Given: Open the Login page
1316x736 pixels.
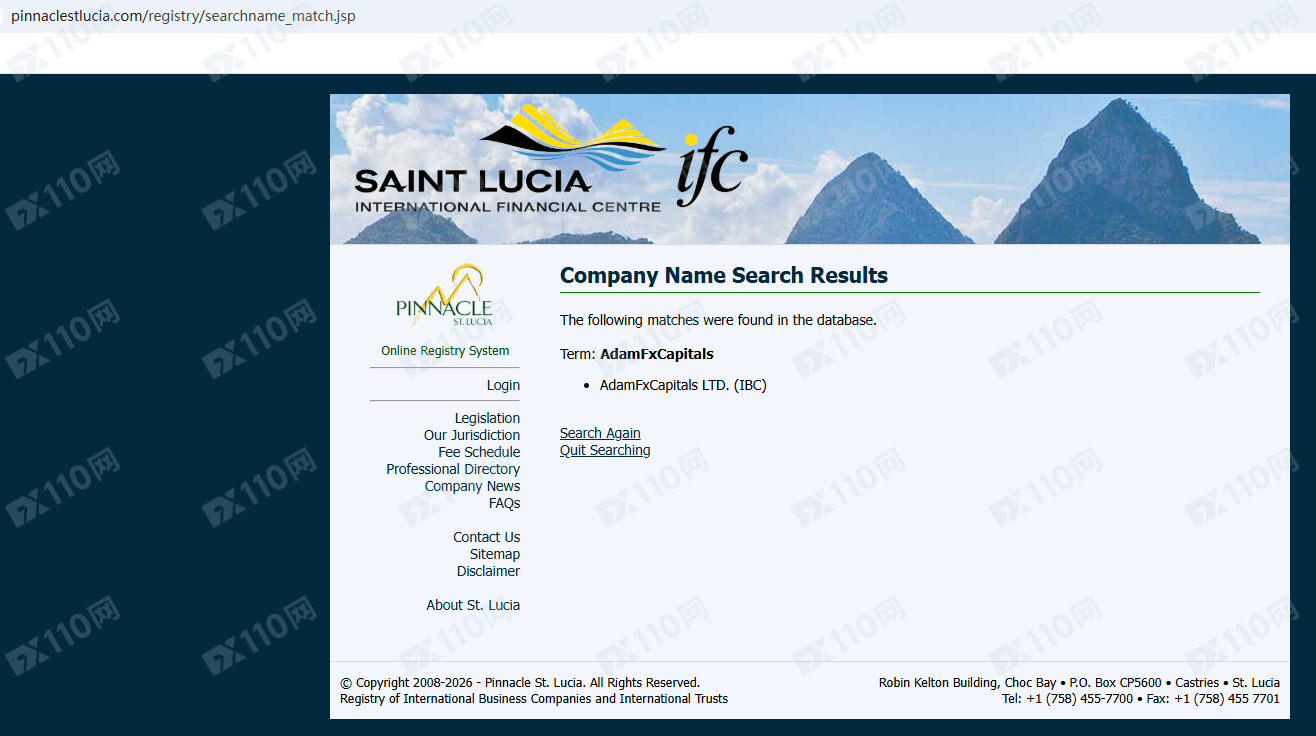Looking at the screenshot, I should (x=503, y=385).
